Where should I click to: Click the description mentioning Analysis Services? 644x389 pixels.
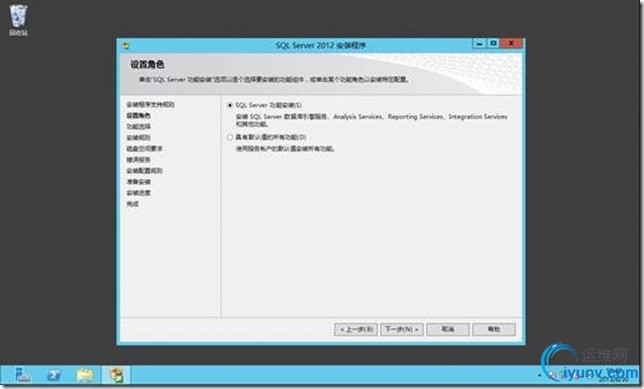point(371,120)
